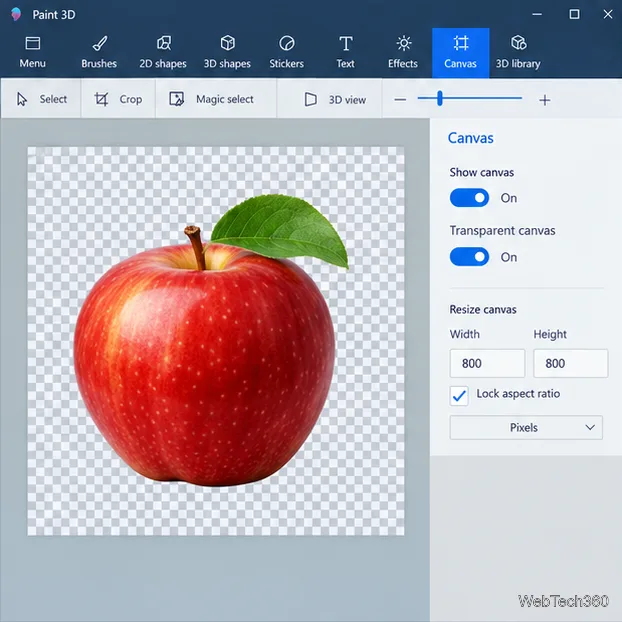The image size is (622, 622).
Task: Click the Paint 3D app logo
Action: pyautogui.click(x=16, y=14)
